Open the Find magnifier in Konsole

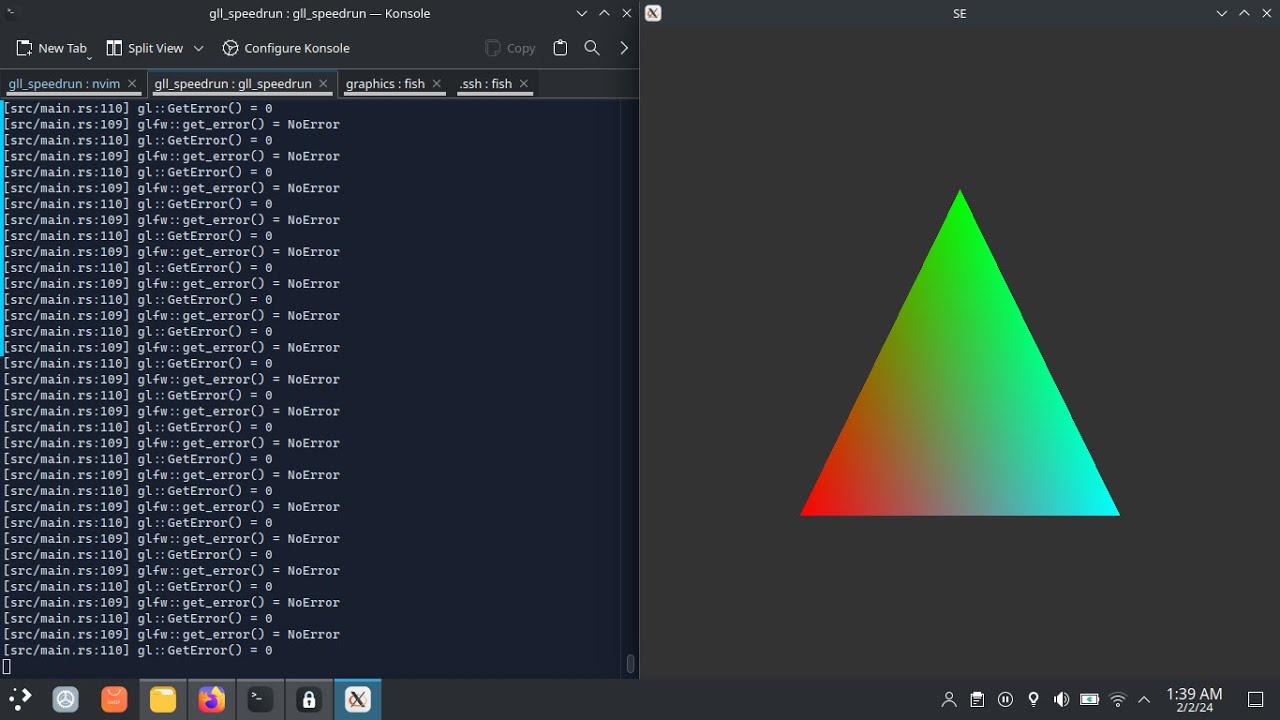click(x=592, y=48)
